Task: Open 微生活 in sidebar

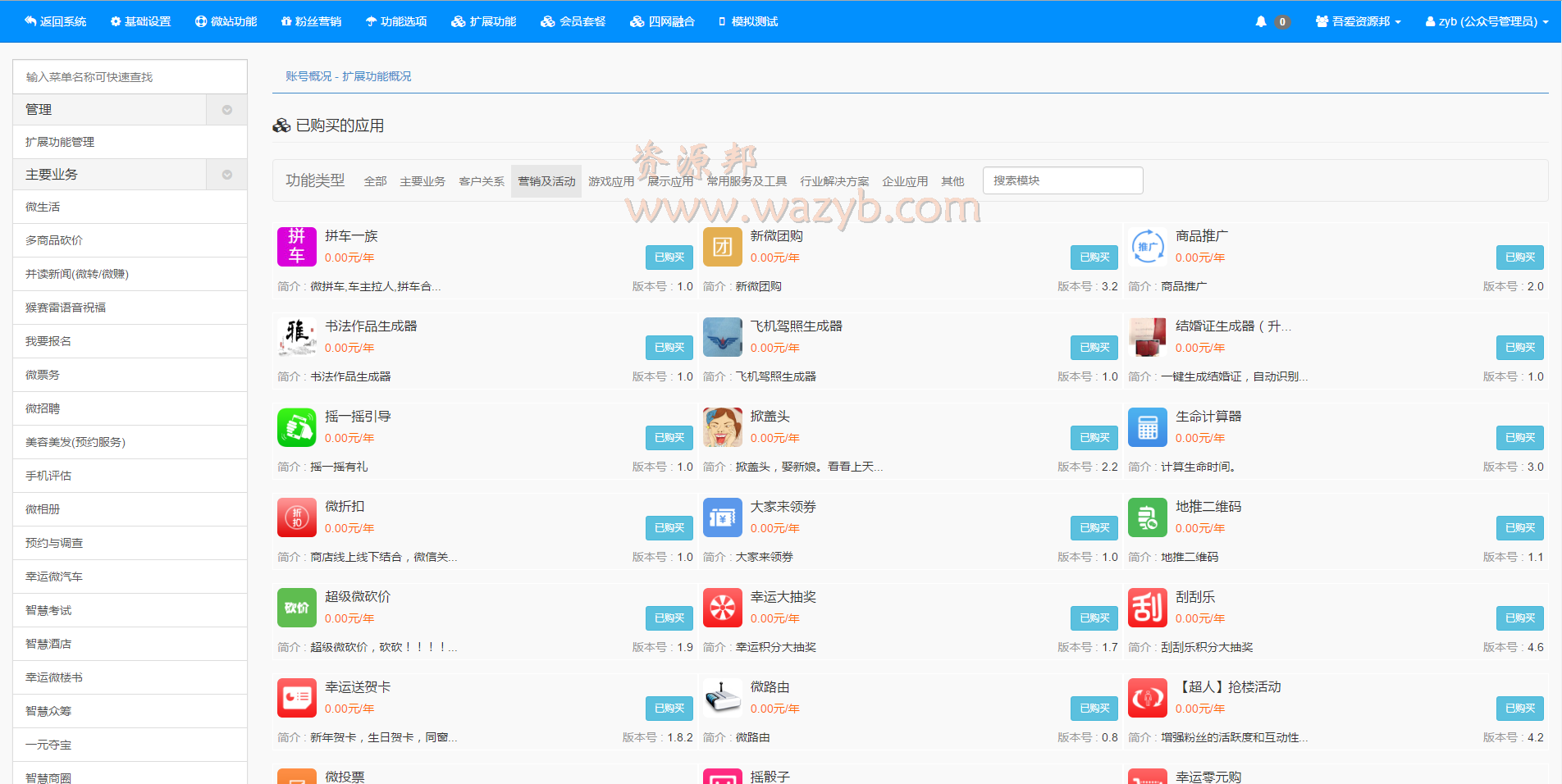Action: (x=130, y=207)
